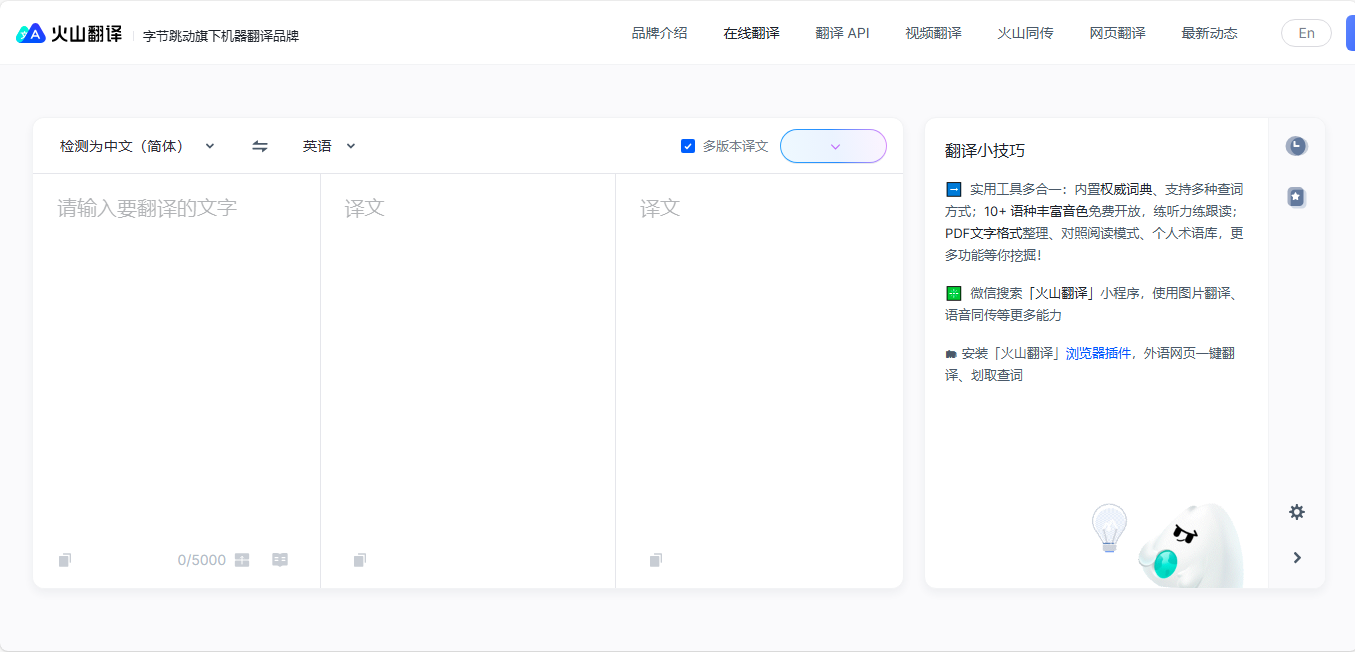Image resolution: width=1355 pixels, height=652 pixels.
Task: Open 火山同传 navigation item
Action: point(1026,33)
